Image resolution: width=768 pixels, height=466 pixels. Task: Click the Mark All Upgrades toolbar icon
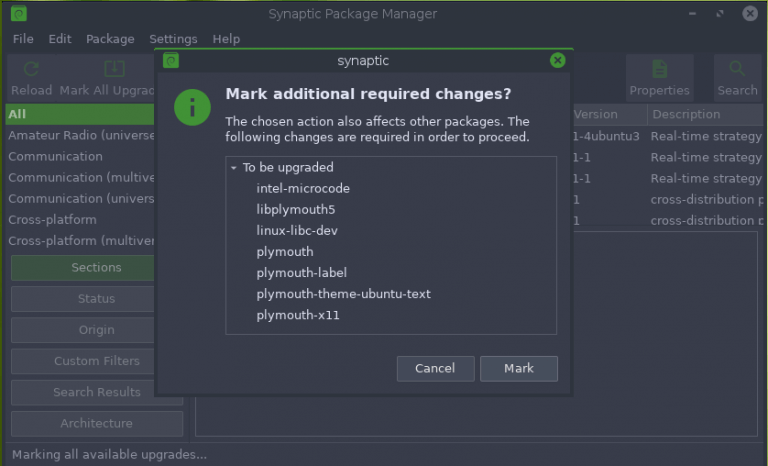point(115,69)
